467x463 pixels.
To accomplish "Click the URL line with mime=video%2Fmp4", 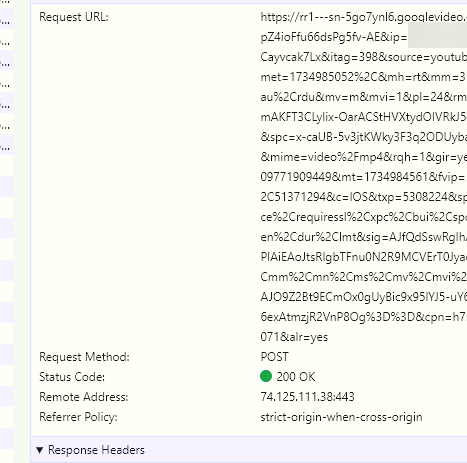I will 364,157.
